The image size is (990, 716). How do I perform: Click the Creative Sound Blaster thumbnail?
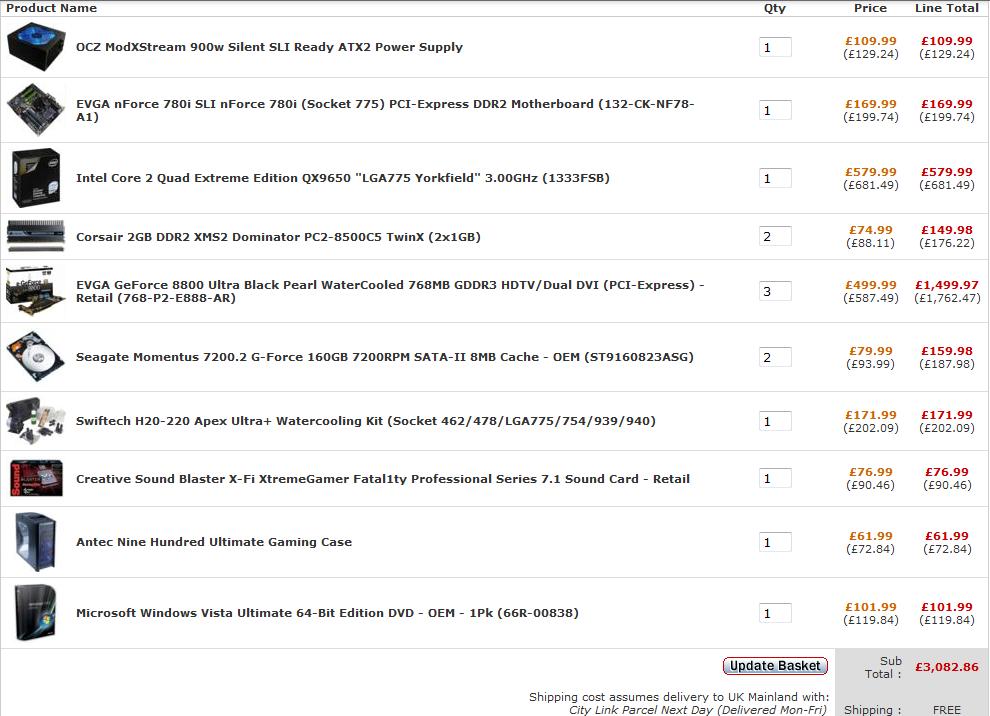coord(37,478)
